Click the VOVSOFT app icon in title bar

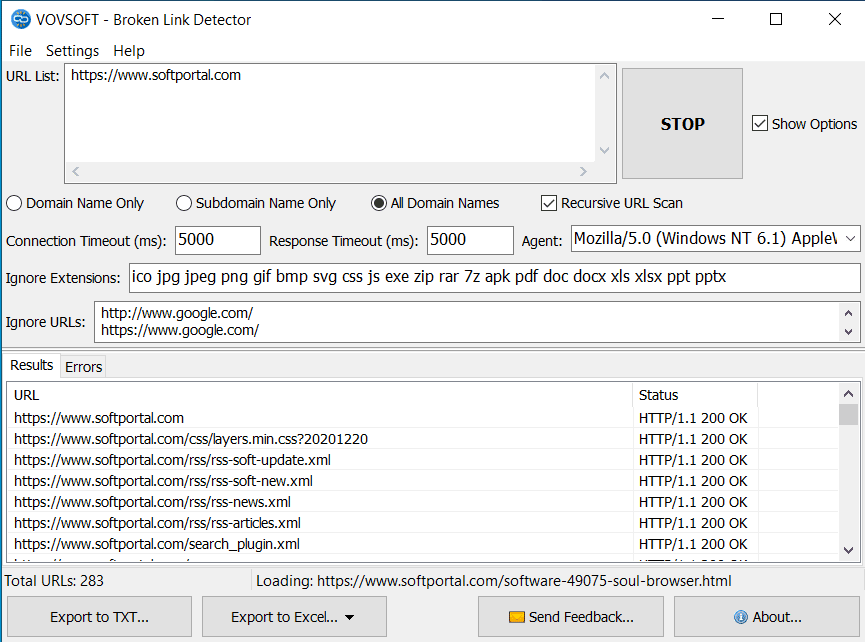[x=21, y=19]
